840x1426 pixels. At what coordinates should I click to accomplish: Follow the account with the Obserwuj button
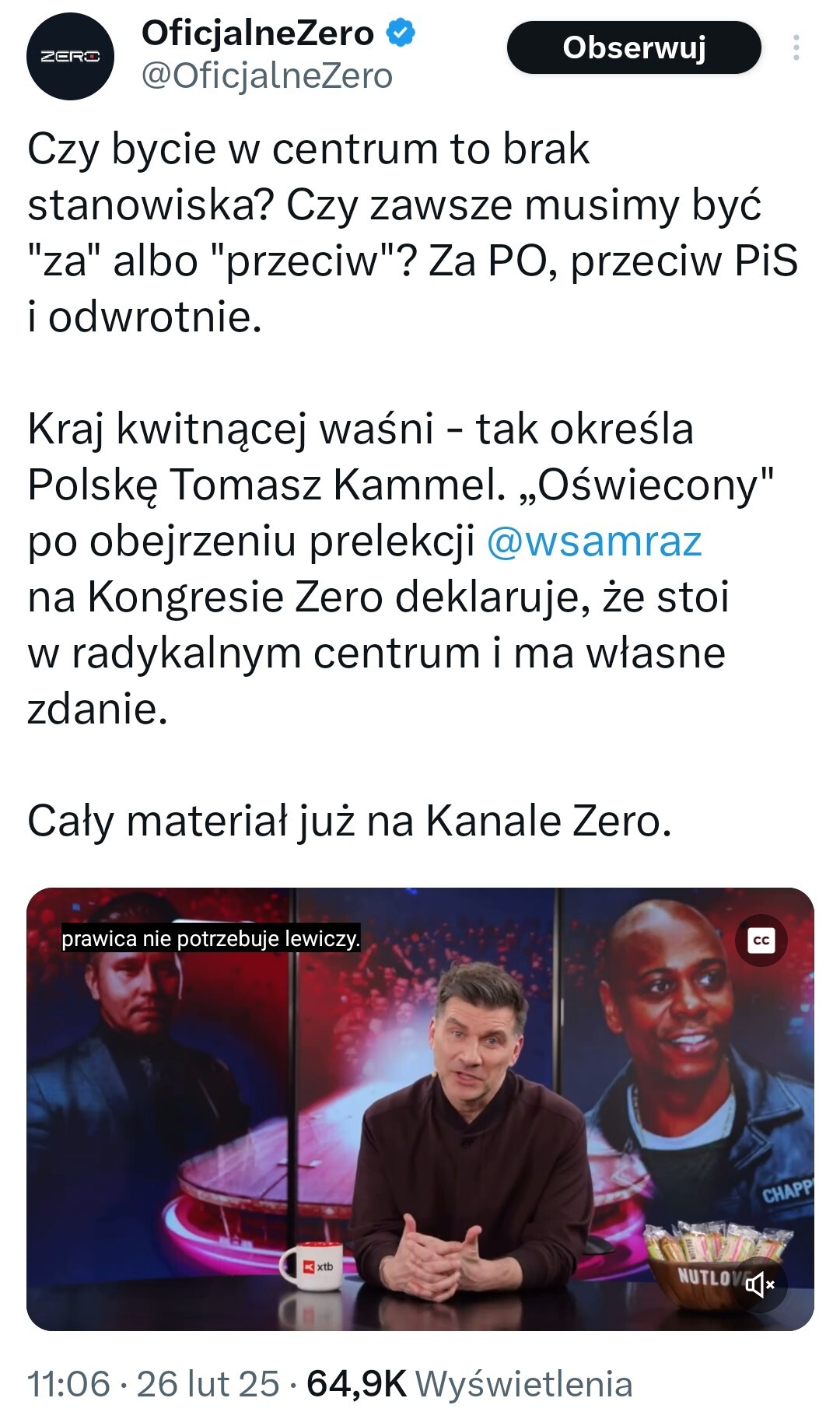click(x=634, y=47)
